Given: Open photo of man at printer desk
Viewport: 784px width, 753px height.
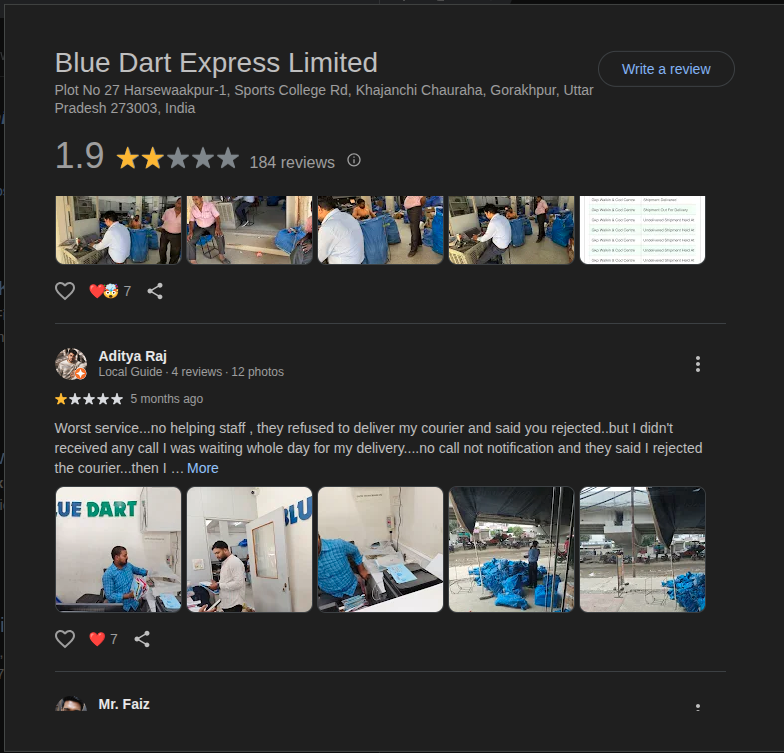Looking at the screenshot, I should (380, 550).
